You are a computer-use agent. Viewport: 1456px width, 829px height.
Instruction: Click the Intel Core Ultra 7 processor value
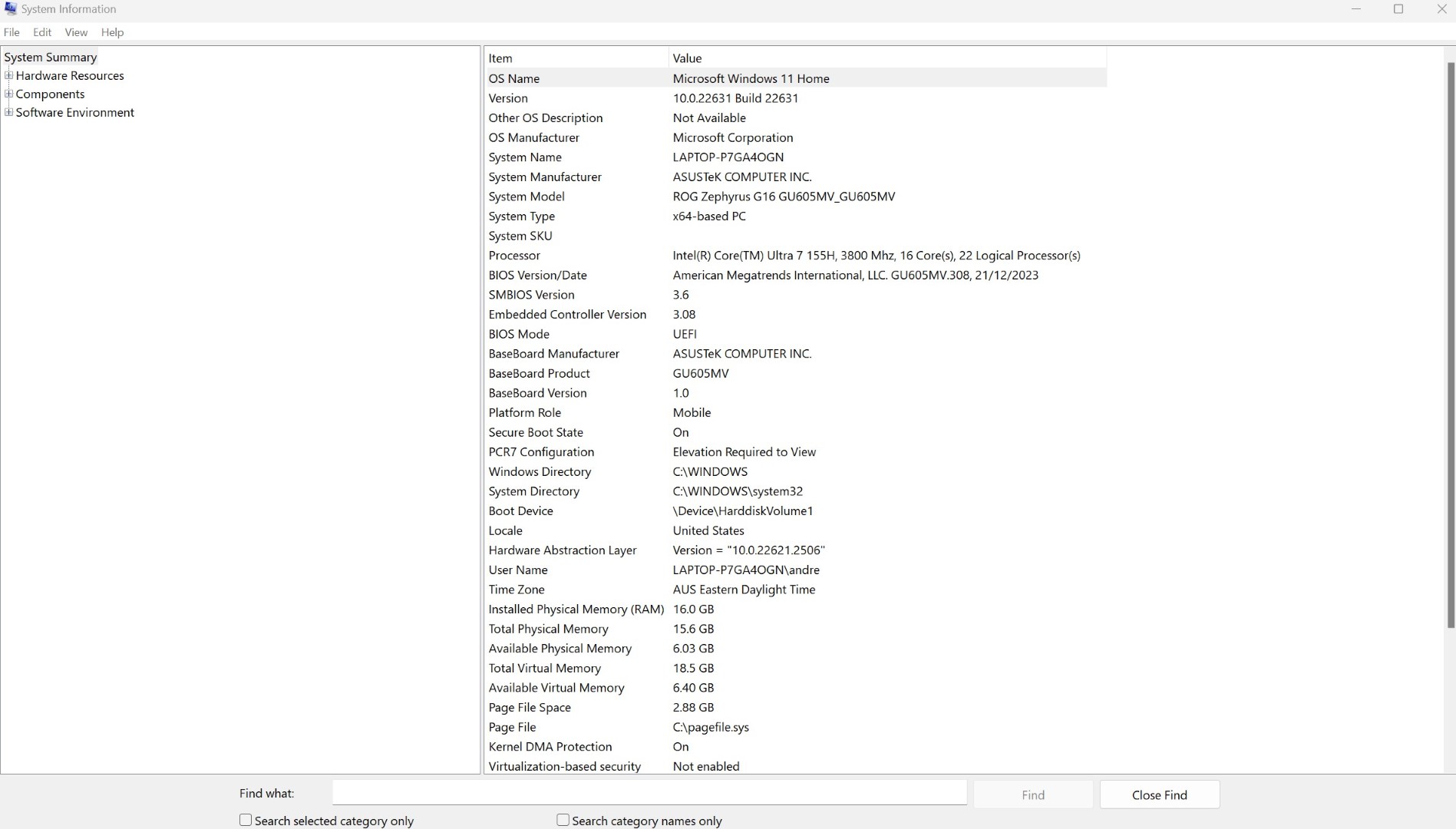point(877,256)
